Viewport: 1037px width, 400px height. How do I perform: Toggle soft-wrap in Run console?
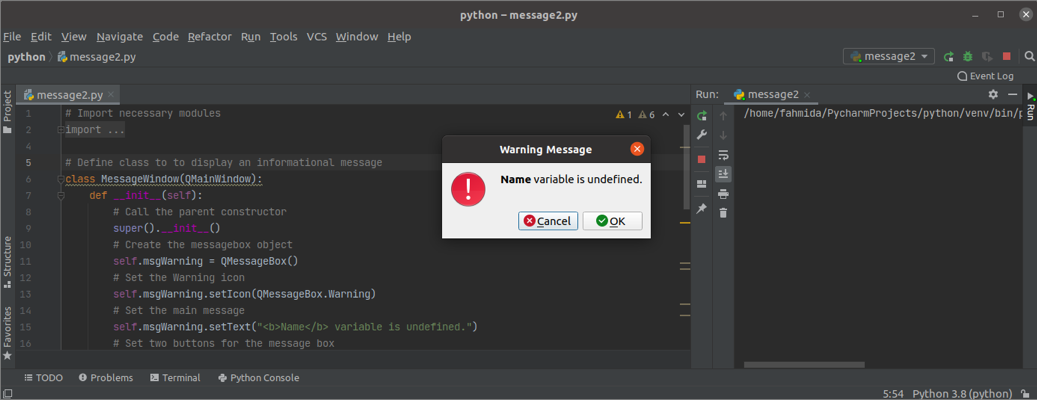pyautogui.click(x=723, y=155)
